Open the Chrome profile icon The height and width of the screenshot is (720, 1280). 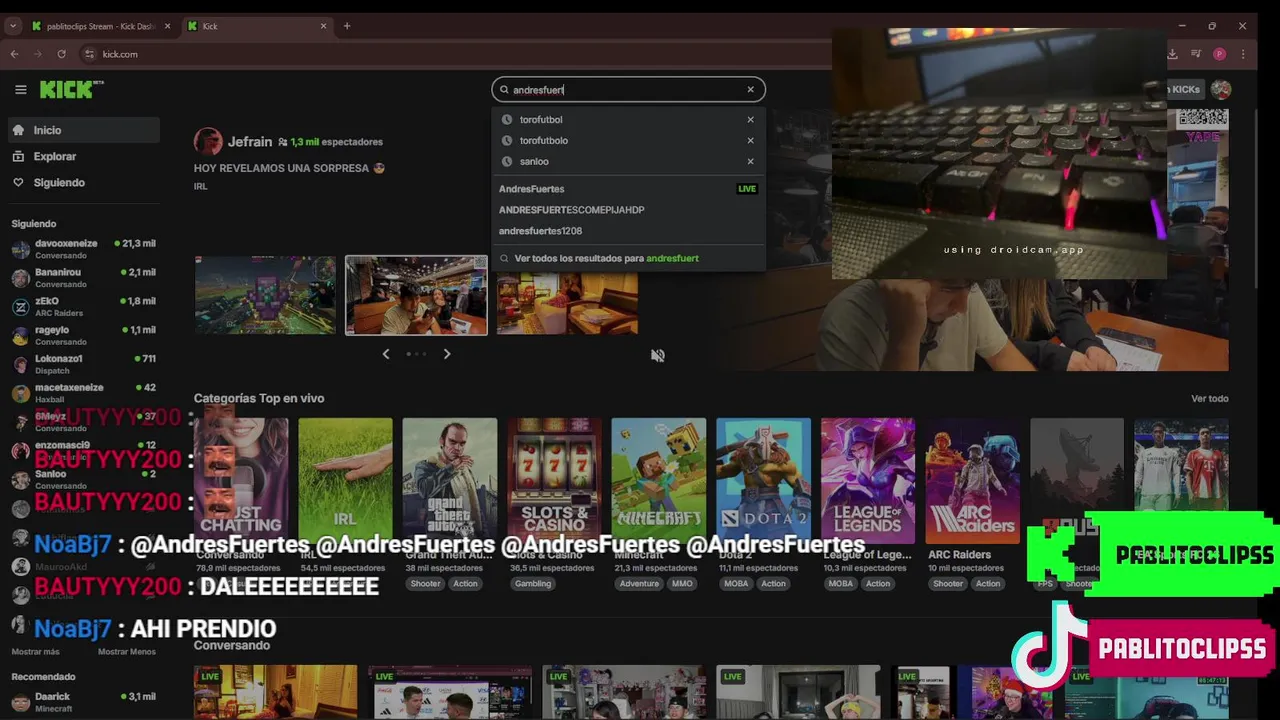point(1219,54)
